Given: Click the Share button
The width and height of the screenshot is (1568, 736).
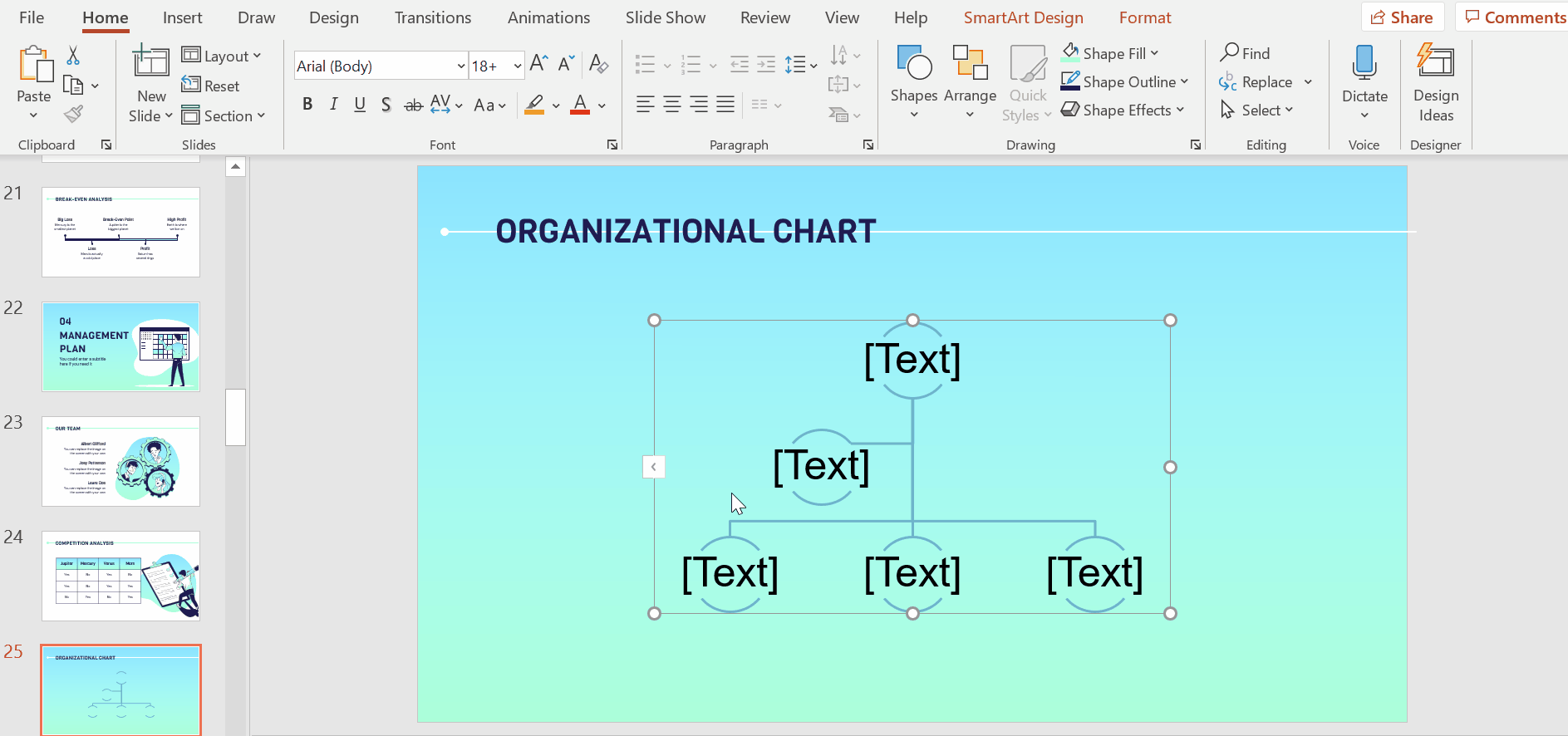Looking at the screenshot, I should click(x=1402, y=17).
